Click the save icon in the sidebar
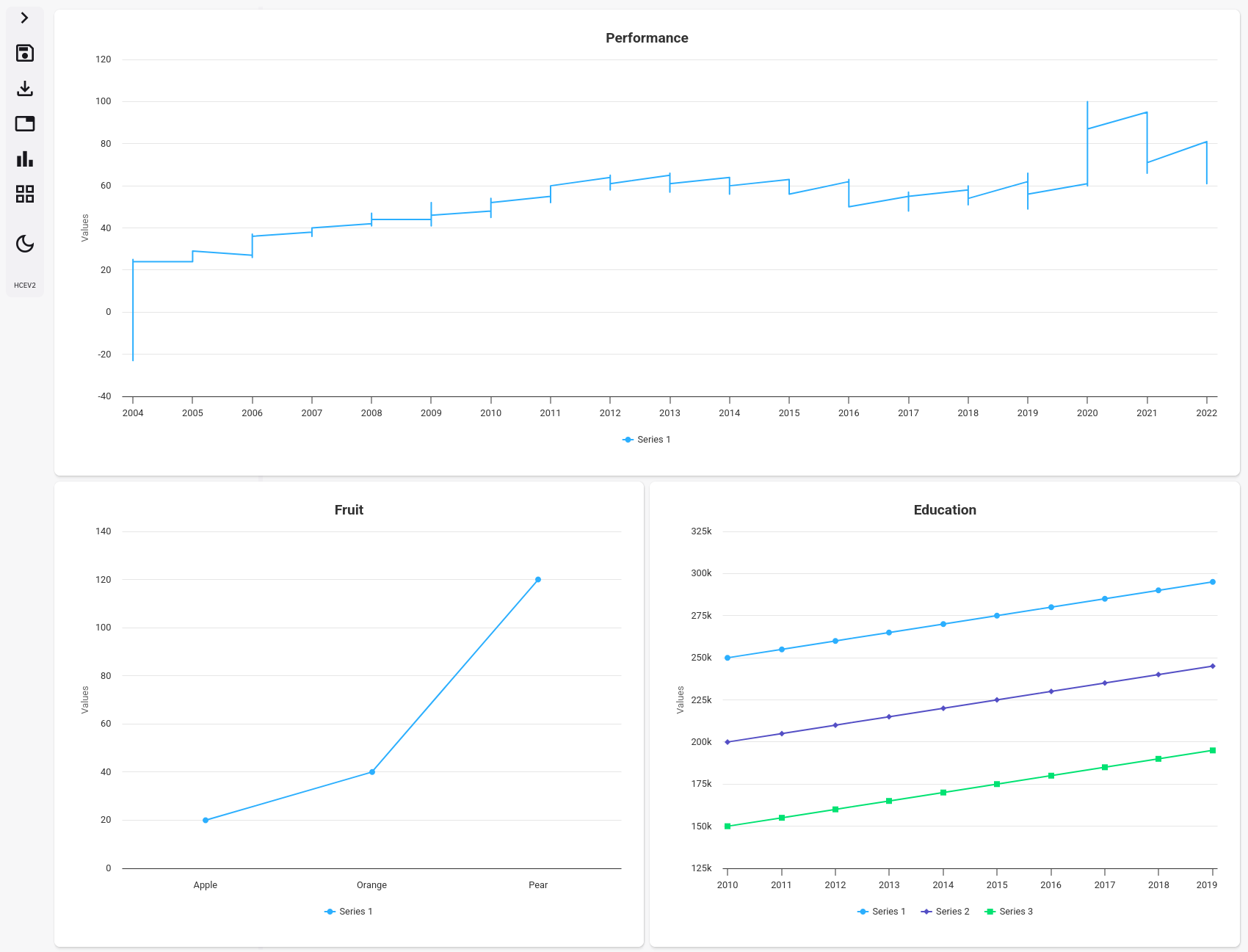 click(x=25, y=53)
